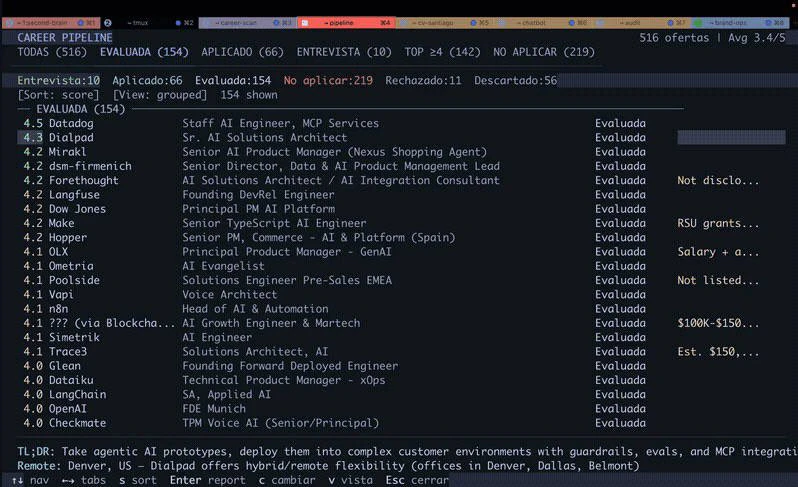The height and width of the screenshot is (487, 798).
Task: Switch to the brand-ops terminal tab
Action: click(740, 23)
